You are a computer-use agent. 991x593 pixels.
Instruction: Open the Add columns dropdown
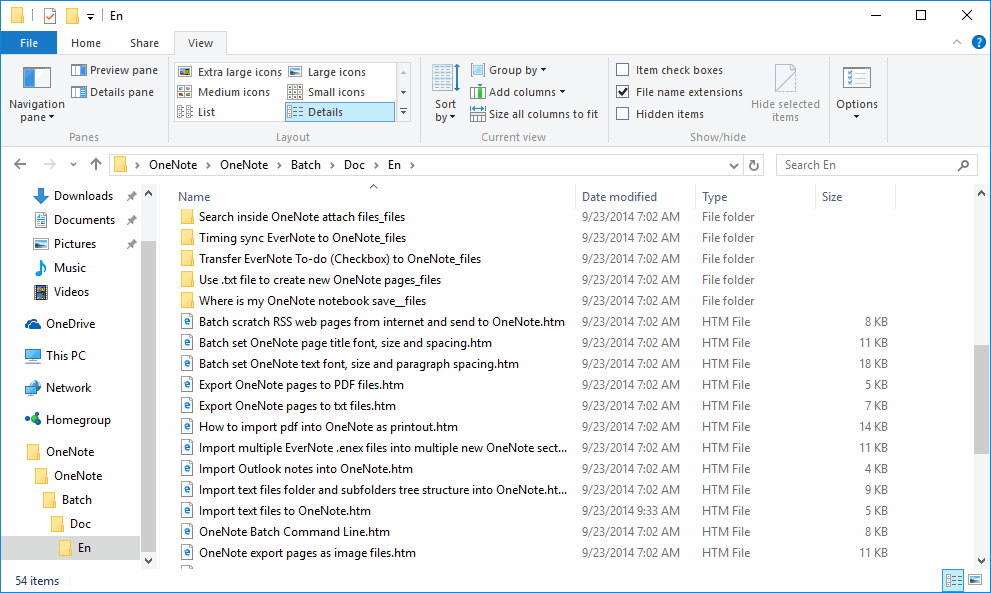click(x=518, y=92)
